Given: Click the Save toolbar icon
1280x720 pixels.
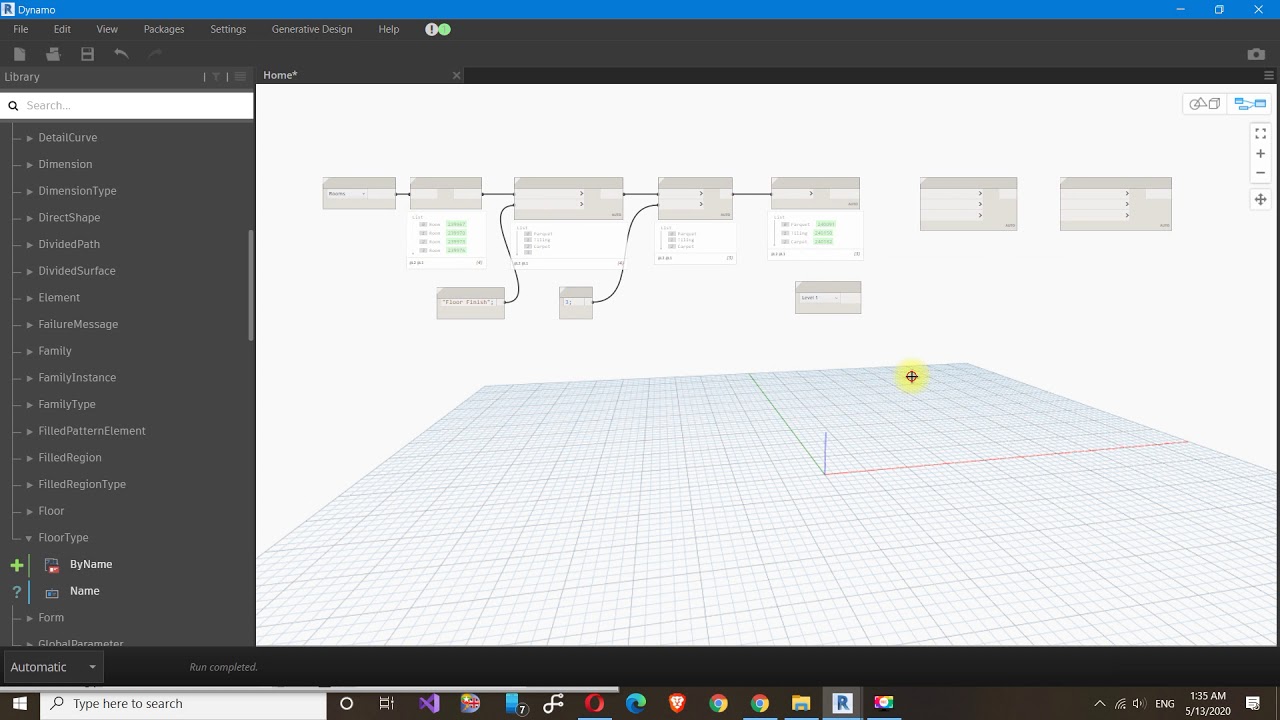Looking at the screenshot, I should pyautogui.click(x=88, y=54).
